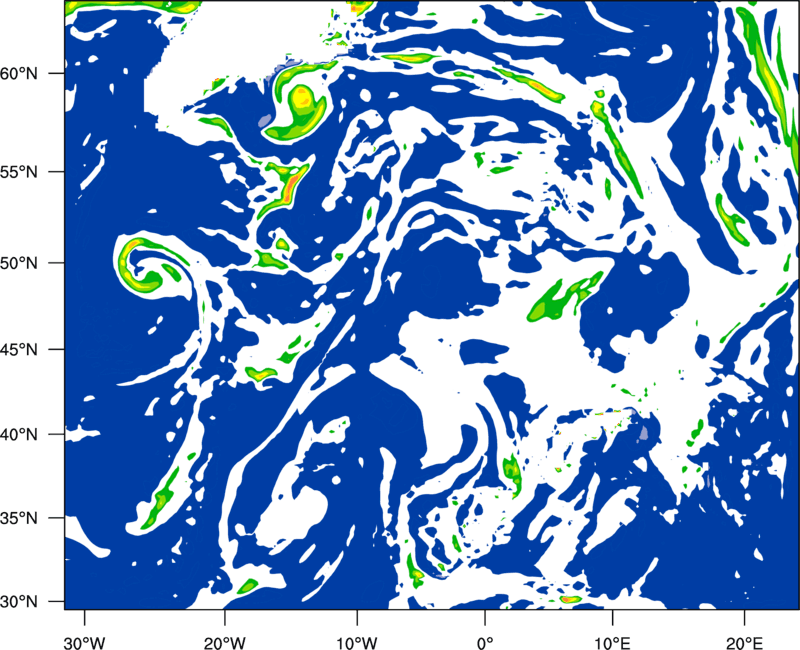Click the 30°W longitude label

coord(85,642)
